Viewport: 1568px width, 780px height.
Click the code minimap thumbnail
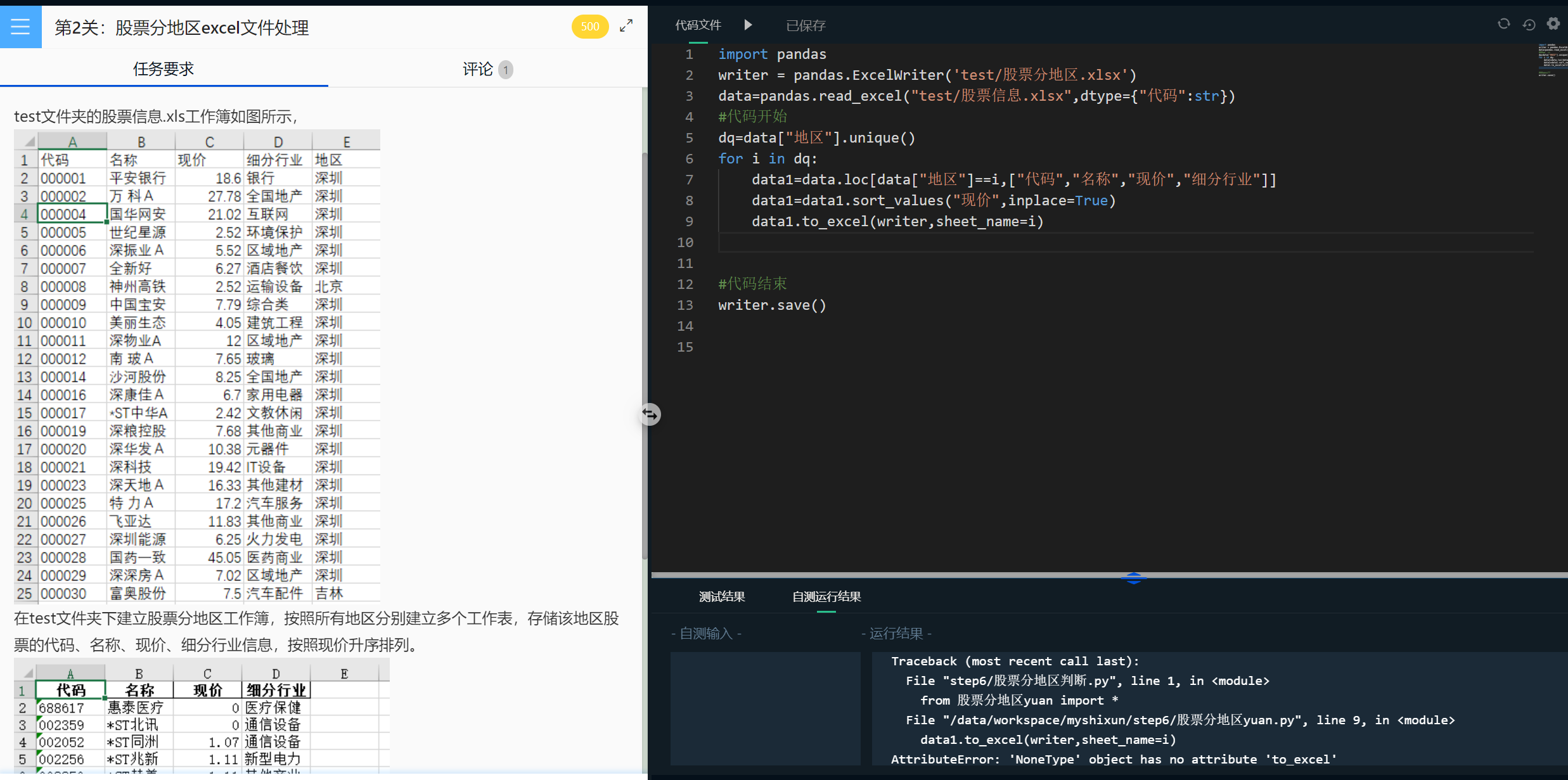click(1552, 60)
